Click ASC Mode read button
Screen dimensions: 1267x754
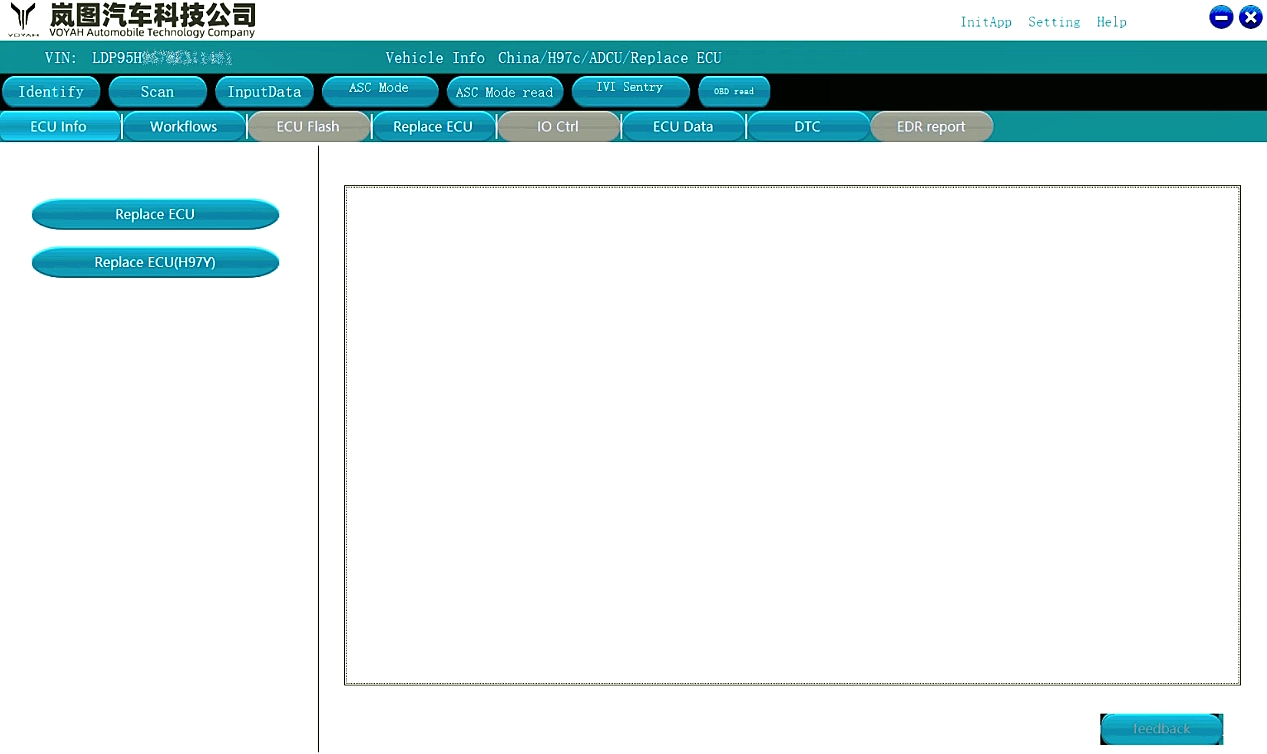tap(504, 92)
